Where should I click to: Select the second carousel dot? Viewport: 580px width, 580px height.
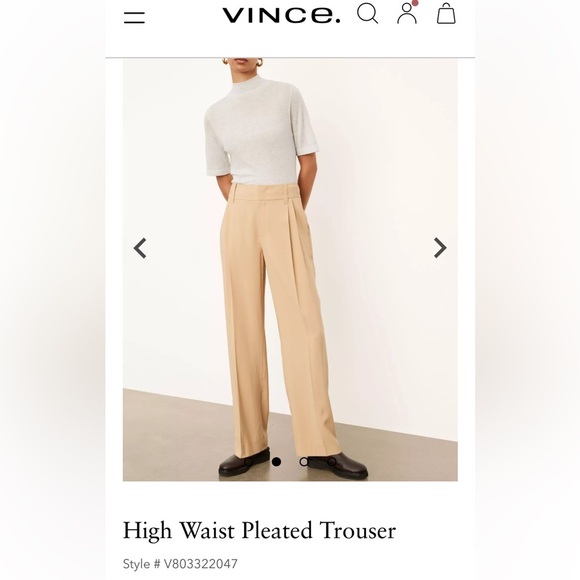pyautogui.click(x=304, y=462)
